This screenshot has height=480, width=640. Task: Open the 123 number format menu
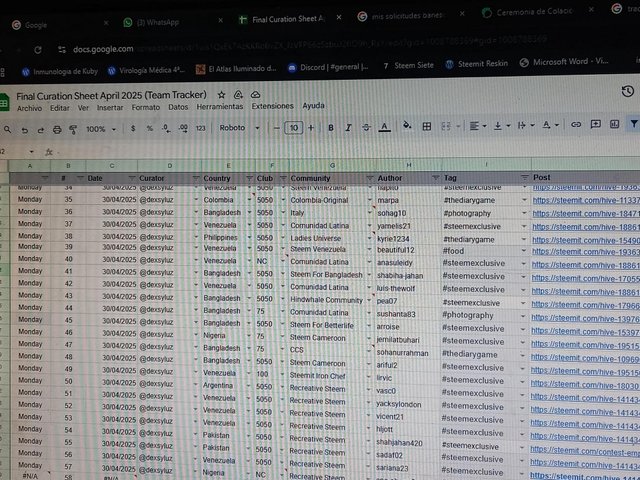click(x=200, y=129)
